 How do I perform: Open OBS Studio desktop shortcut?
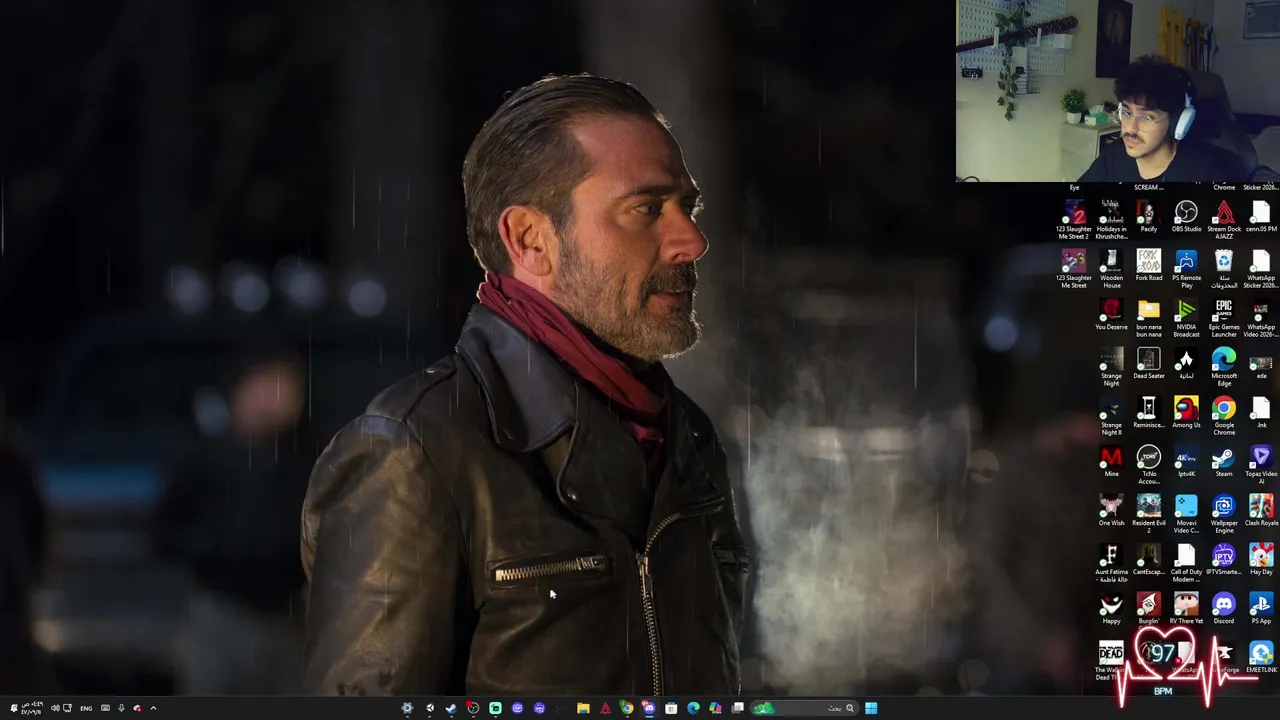(x=1186, y=217)
